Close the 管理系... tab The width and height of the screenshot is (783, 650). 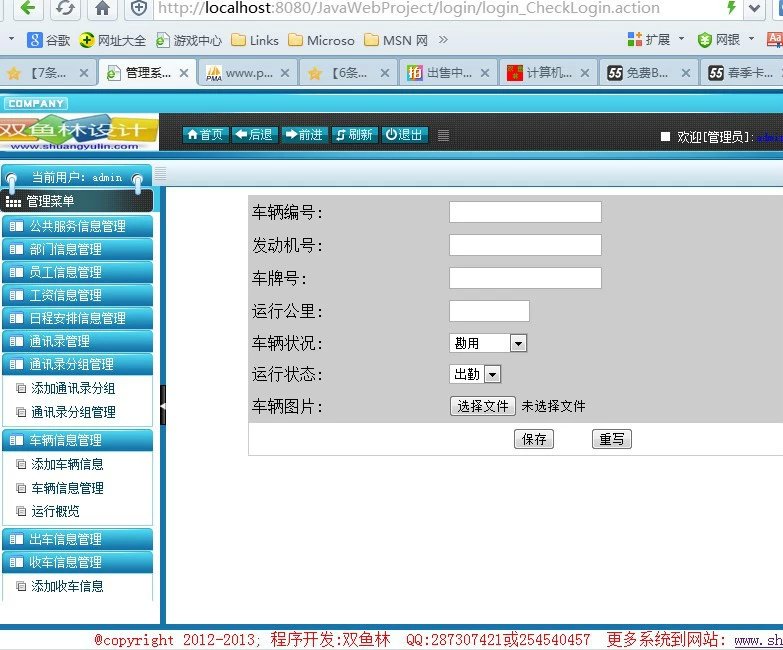point(184,73)
